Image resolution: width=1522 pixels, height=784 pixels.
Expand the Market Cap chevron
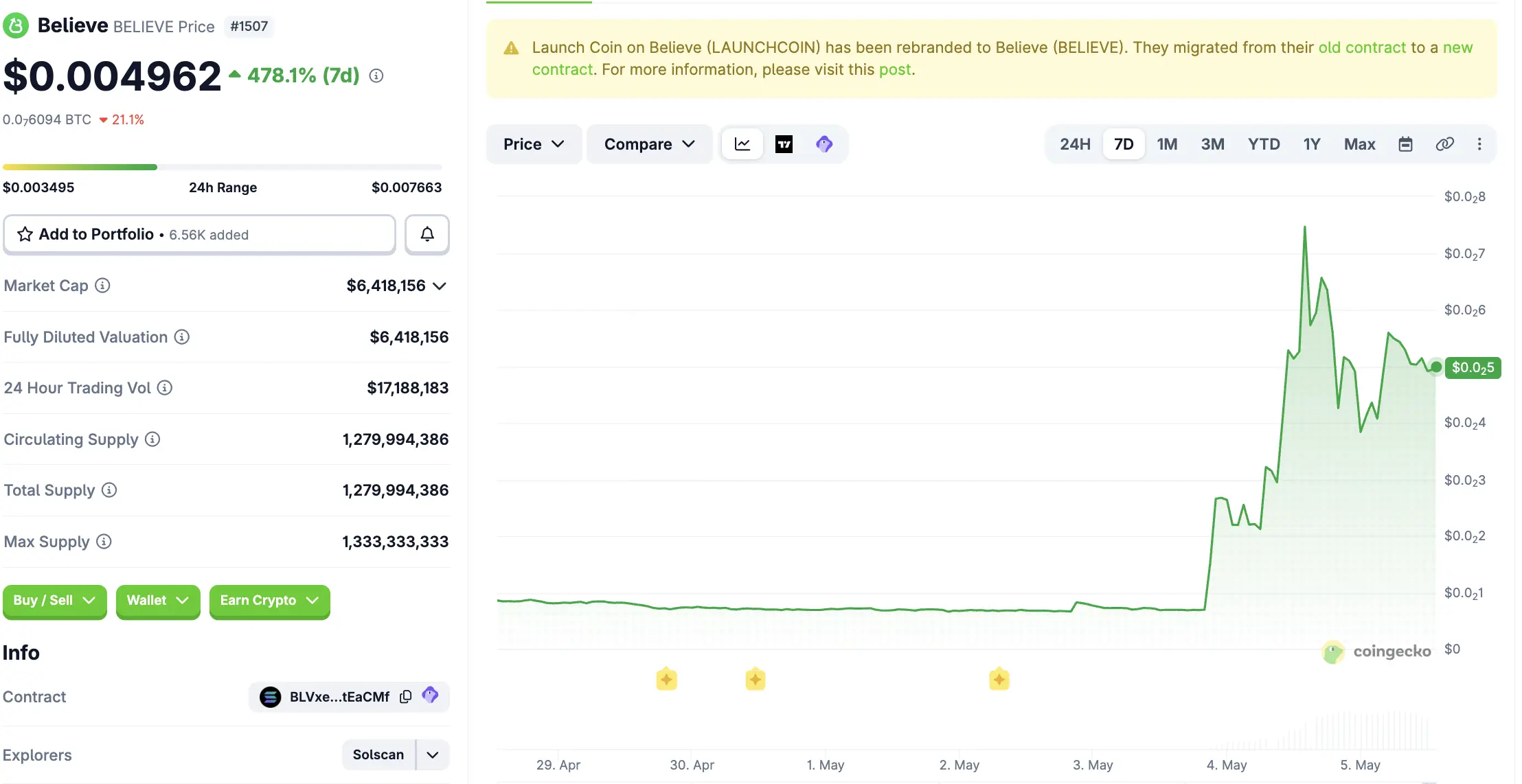pyautogui.click(x=440, y=286)
